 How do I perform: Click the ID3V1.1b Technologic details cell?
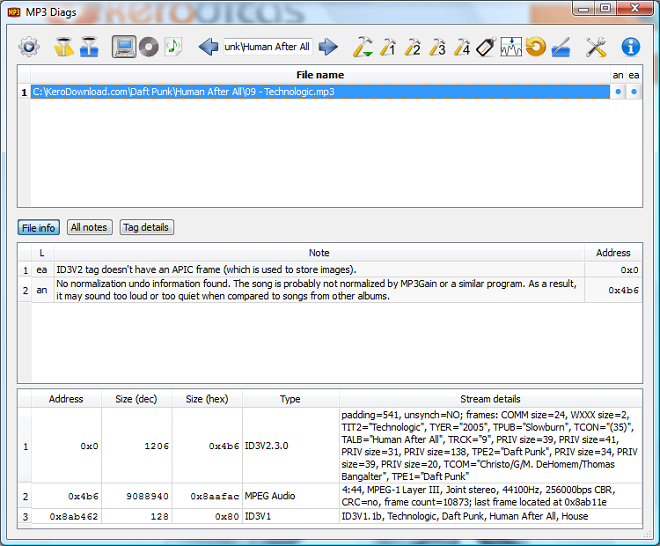pos(490,516)
